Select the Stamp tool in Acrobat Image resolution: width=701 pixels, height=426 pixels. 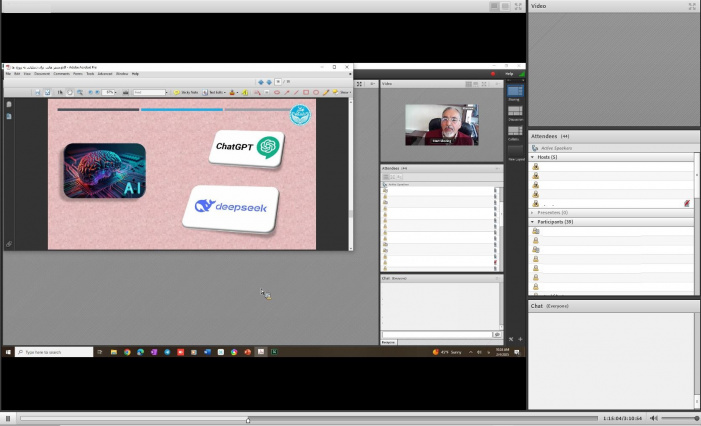click(232, 93)
